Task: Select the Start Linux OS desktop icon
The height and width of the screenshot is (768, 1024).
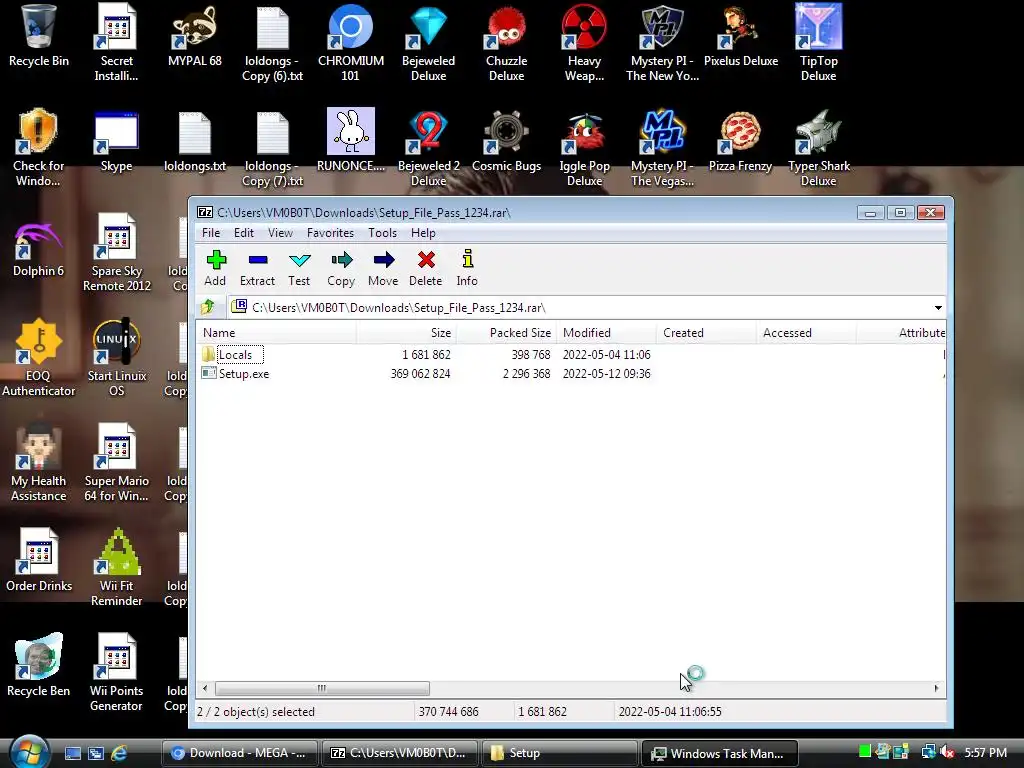Action: point(116,358)
